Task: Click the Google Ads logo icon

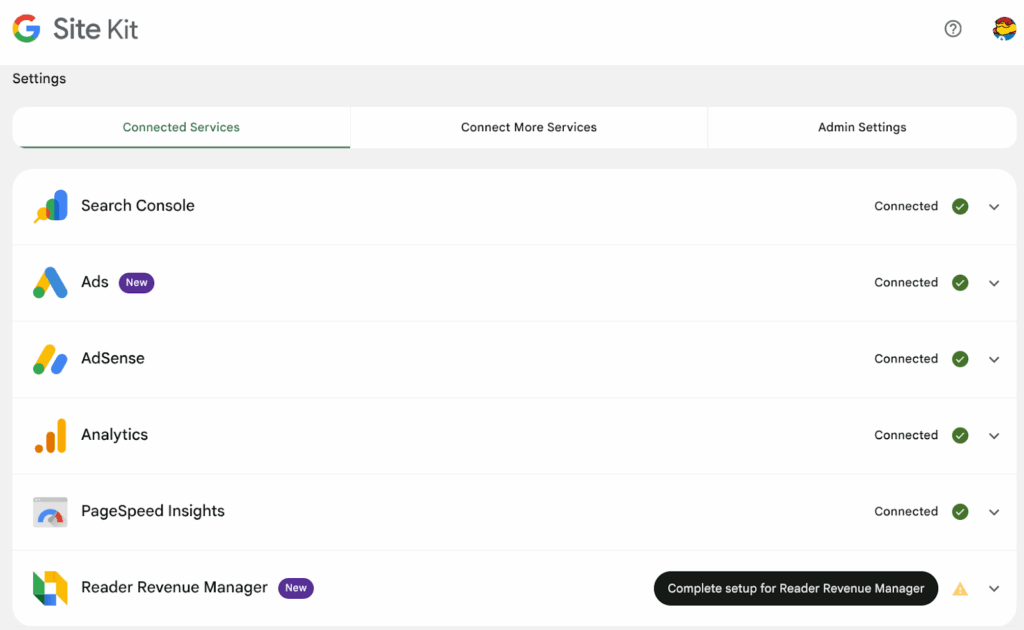Action: click(50, 283)
